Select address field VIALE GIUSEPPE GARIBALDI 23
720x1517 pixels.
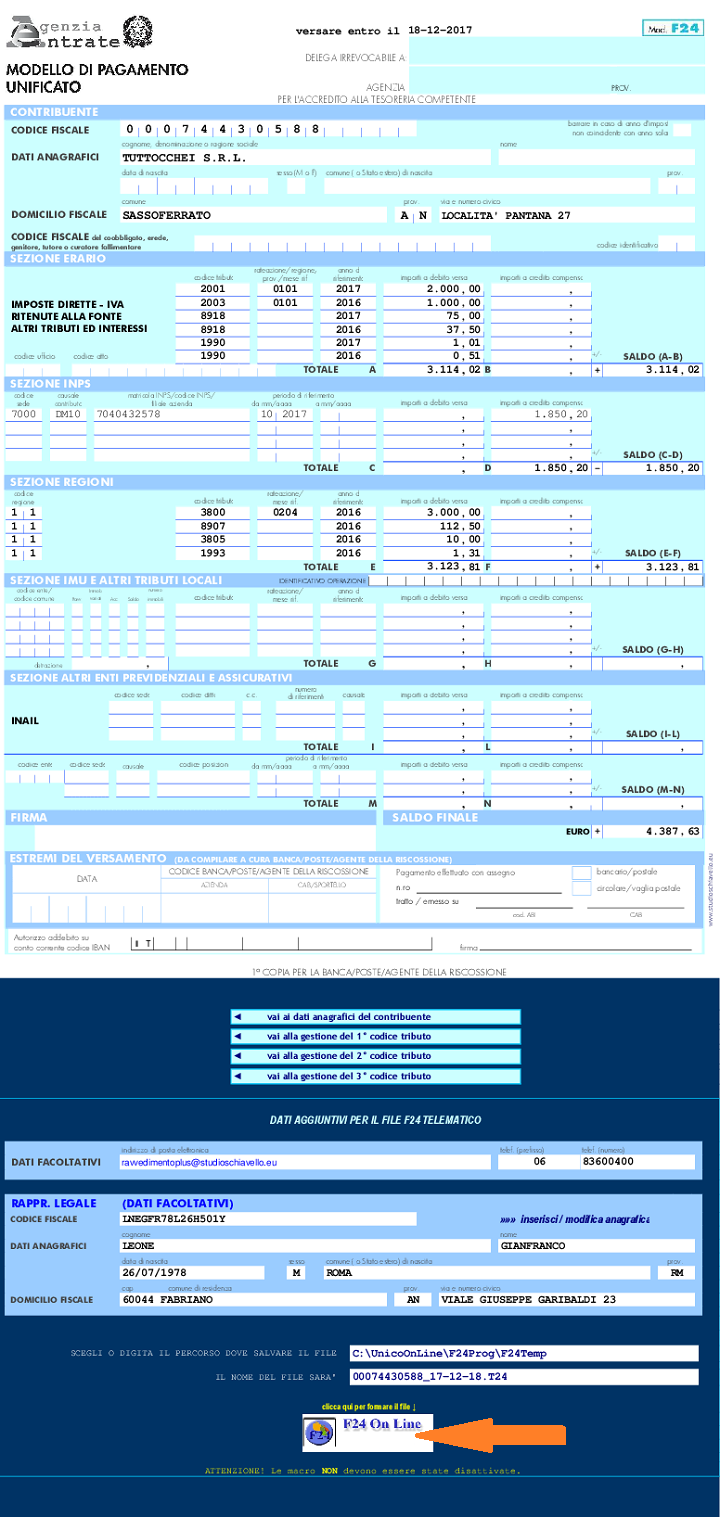coord(567,1300)
